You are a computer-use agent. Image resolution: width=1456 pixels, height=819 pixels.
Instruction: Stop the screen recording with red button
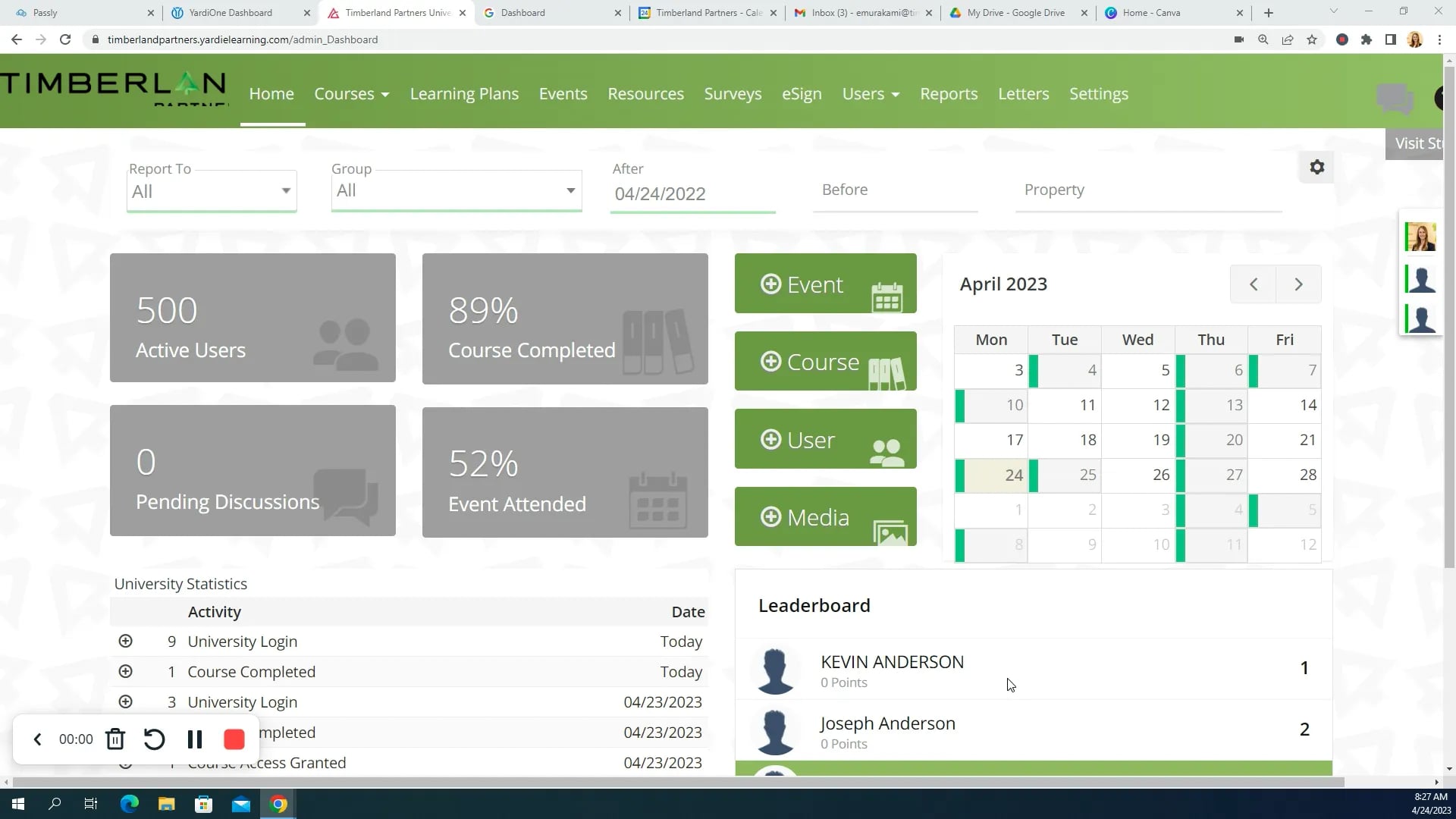pos(234,739)
